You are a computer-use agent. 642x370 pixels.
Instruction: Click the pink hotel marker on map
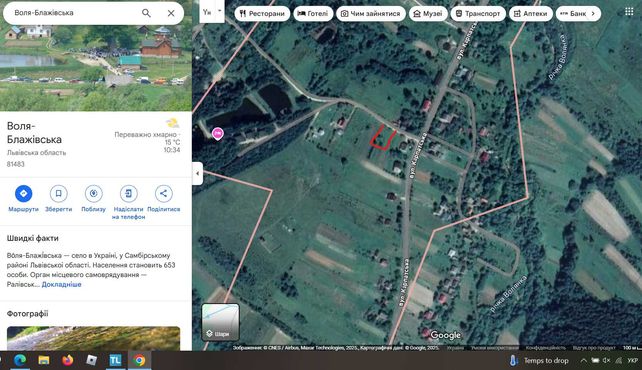[218, 133]
